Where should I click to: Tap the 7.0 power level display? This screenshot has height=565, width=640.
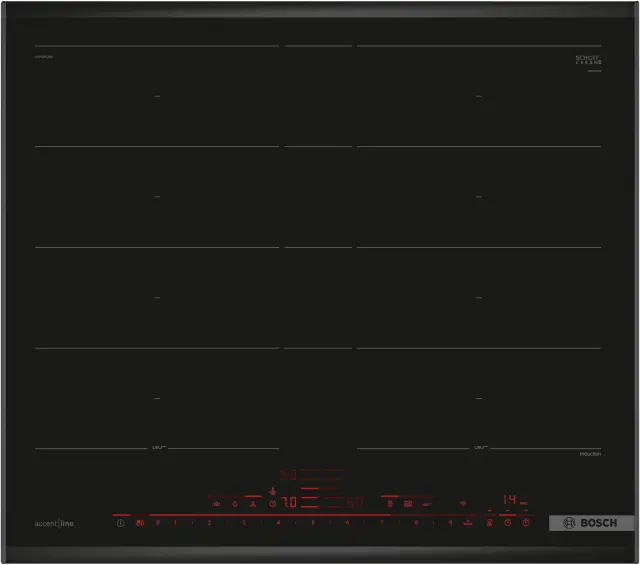[x=288, y=503]
